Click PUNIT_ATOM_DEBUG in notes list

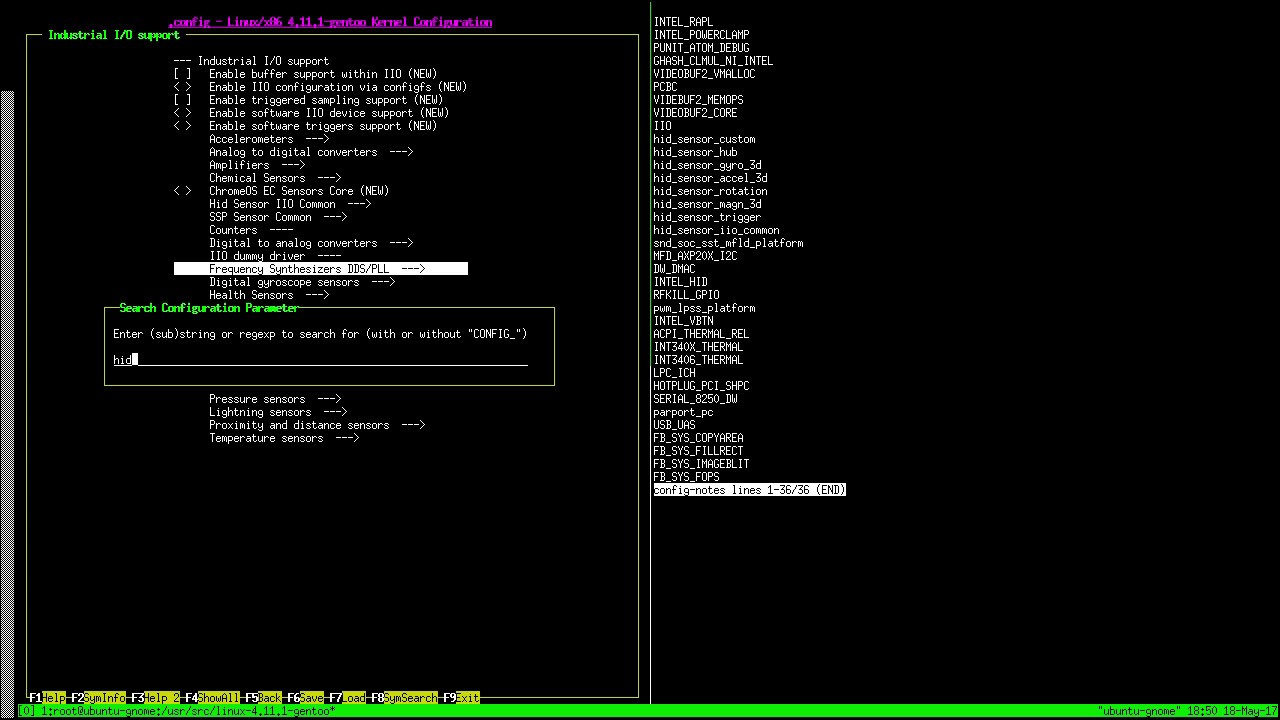(x=701, y=48)
